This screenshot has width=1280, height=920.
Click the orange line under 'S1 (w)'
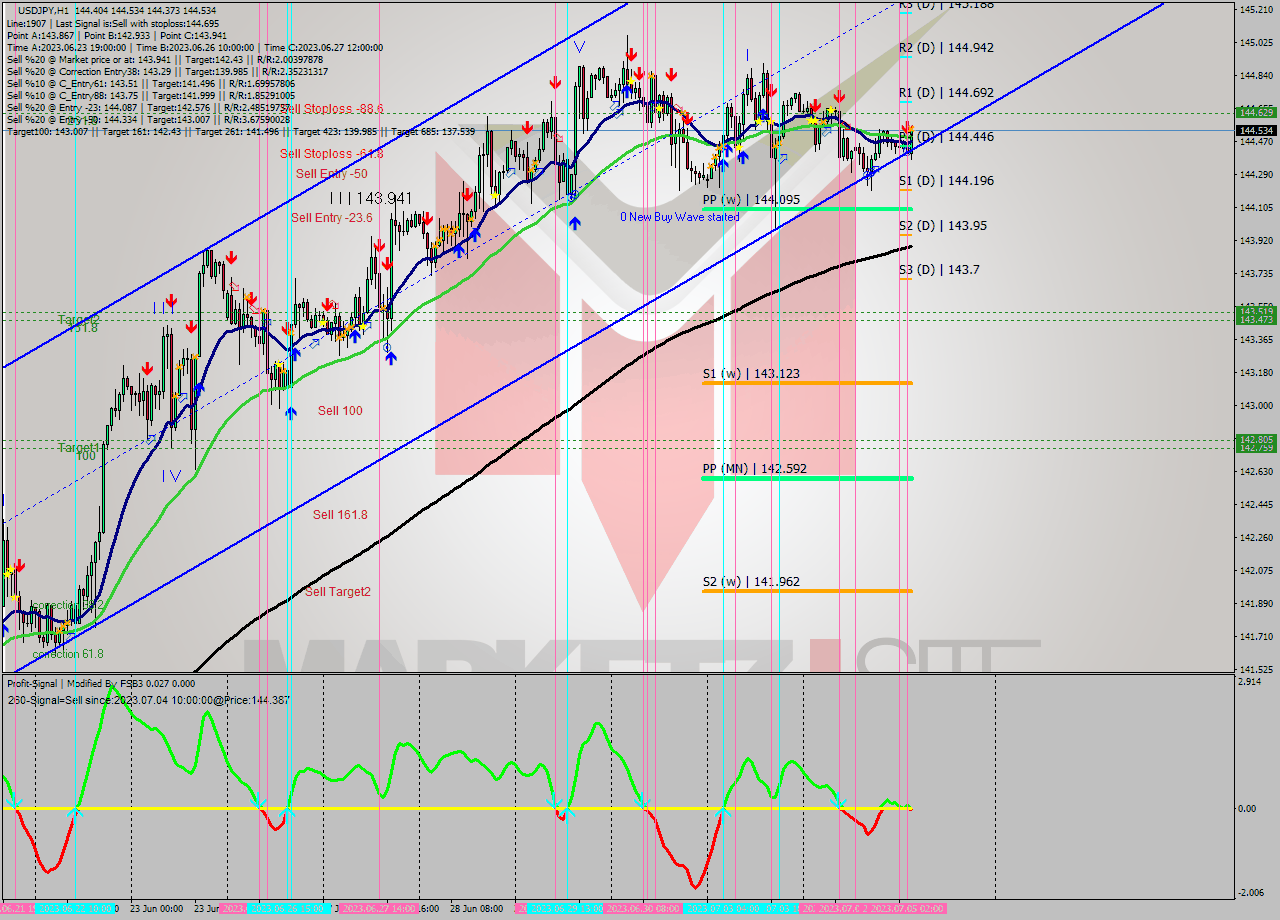[807, 383]
